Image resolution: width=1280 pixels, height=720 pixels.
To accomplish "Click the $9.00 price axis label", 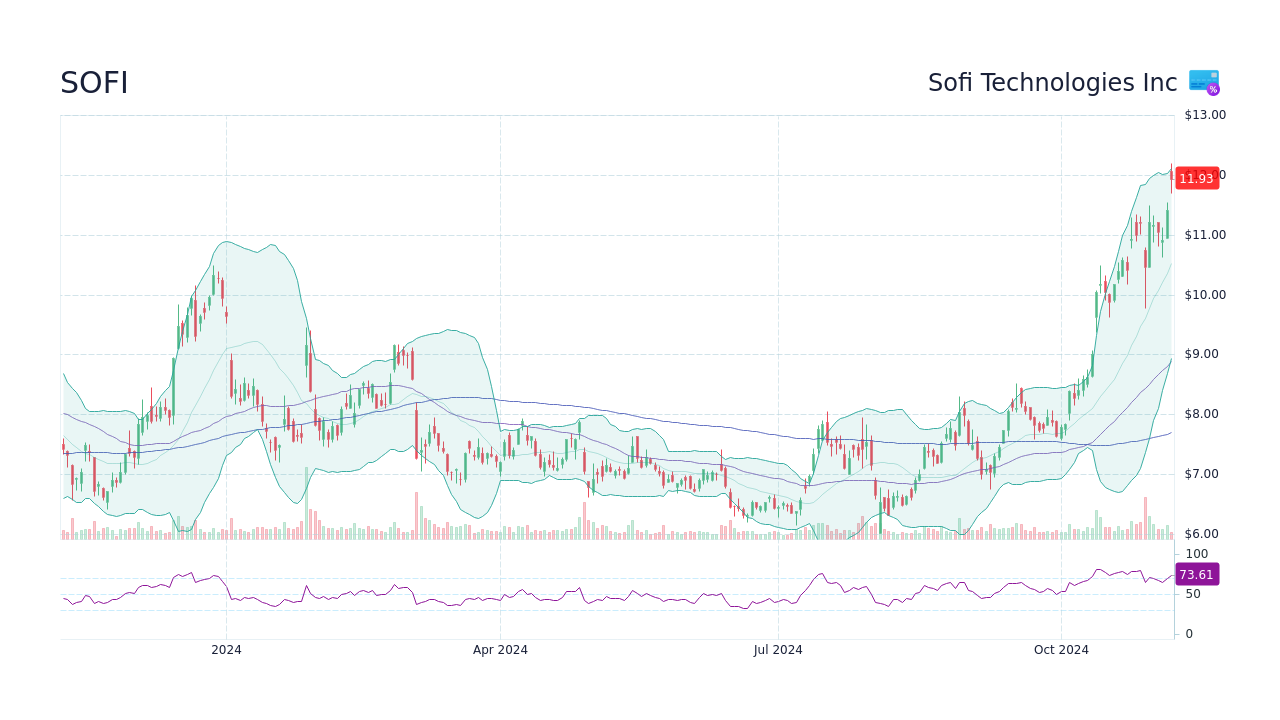I will pos(1202,354).
